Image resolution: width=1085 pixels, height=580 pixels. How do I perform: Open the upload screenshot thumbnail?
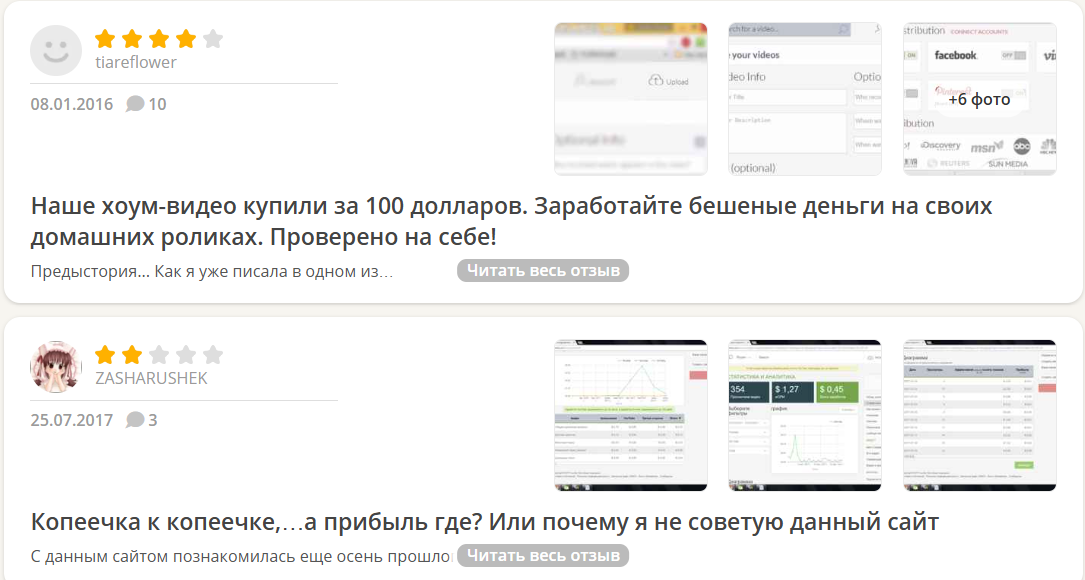tap(631, 99)
